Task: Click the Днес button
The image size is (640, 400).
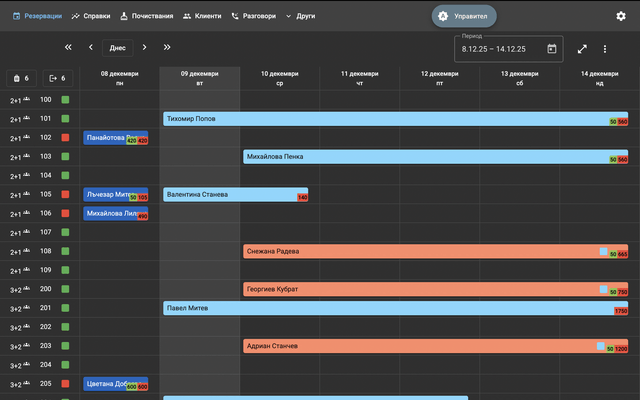Action: (118, 47)
